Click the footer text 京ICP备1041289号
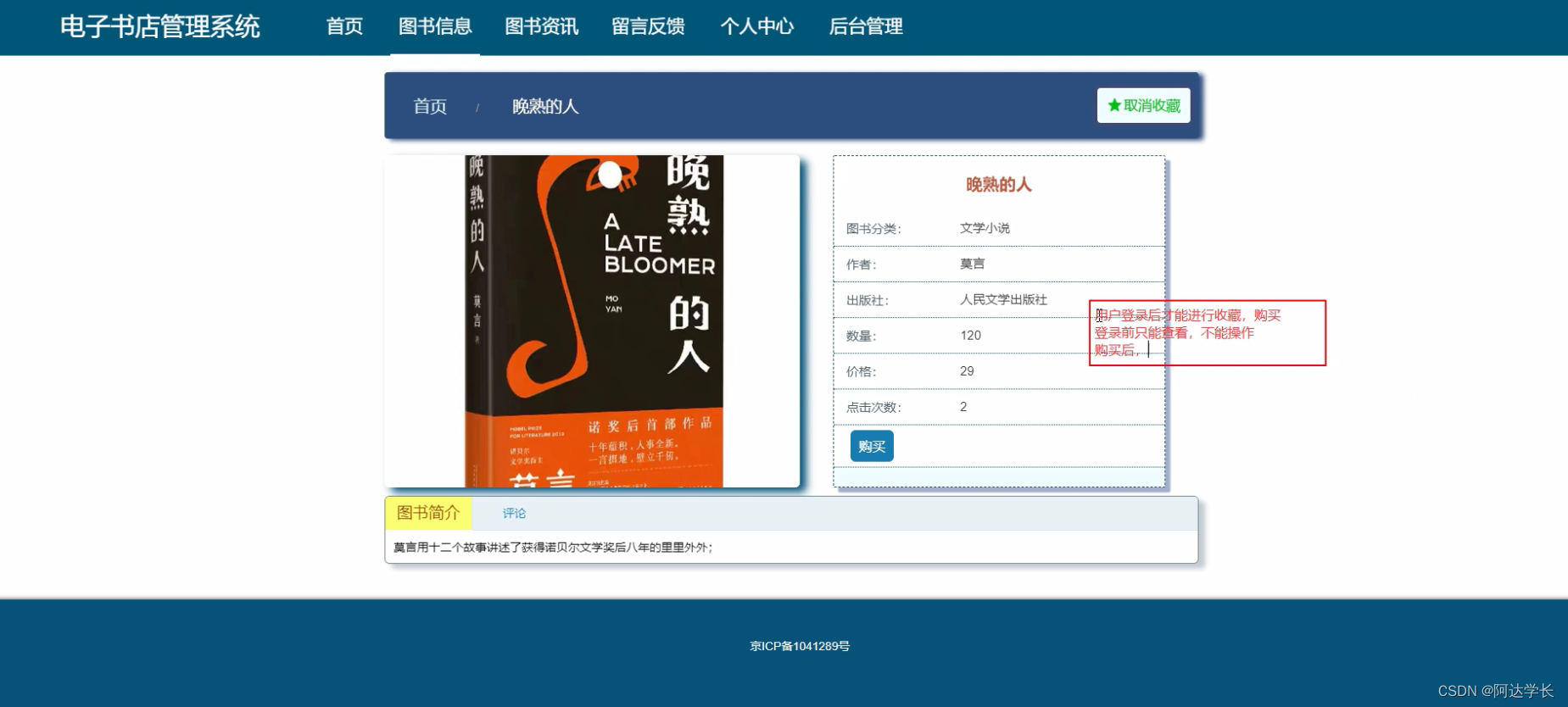Image resolution: width=1568 pixels, height=707 pixels. [x=800, y=646]
